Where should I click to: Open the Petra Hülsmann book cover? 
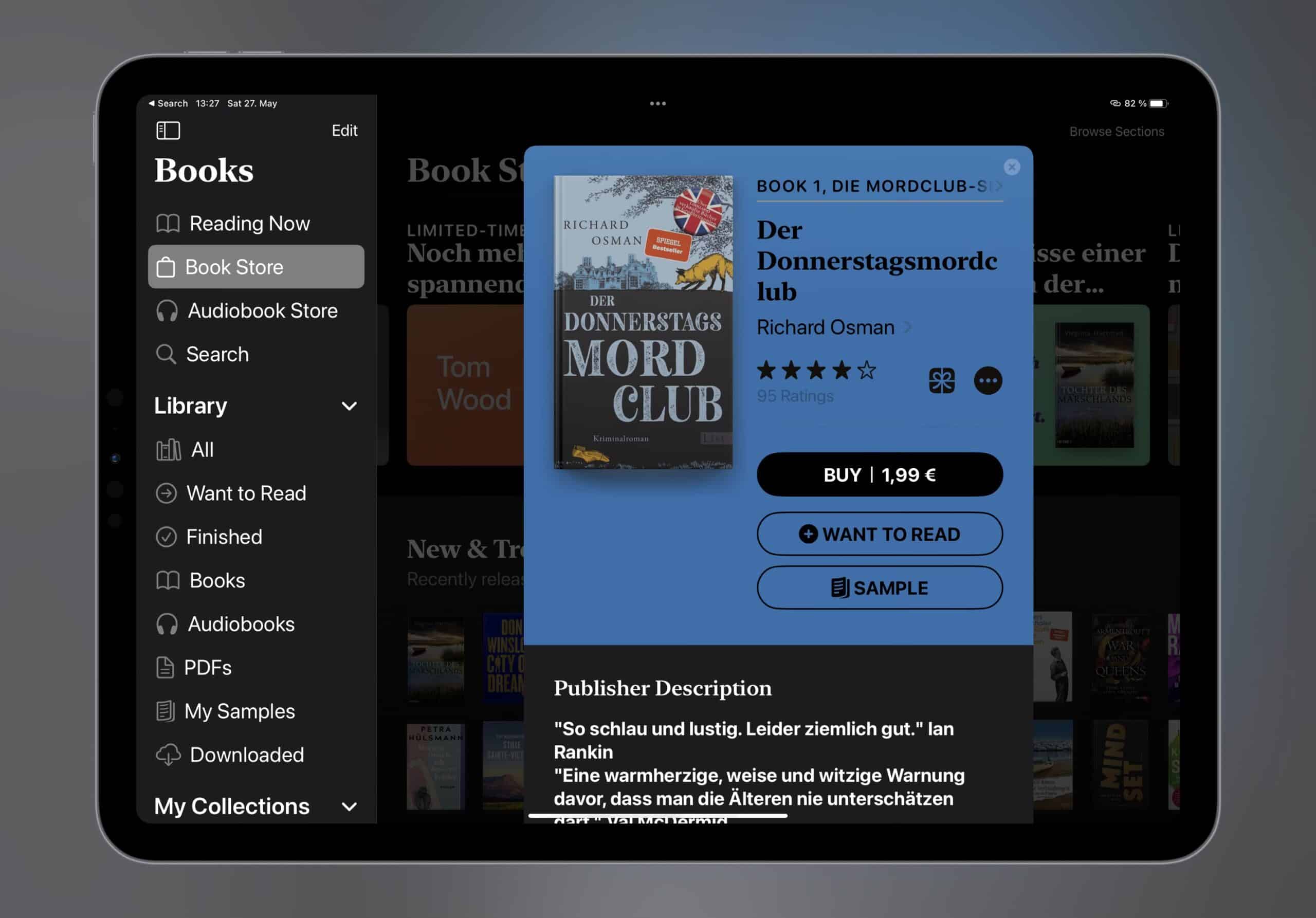(435, 767)
